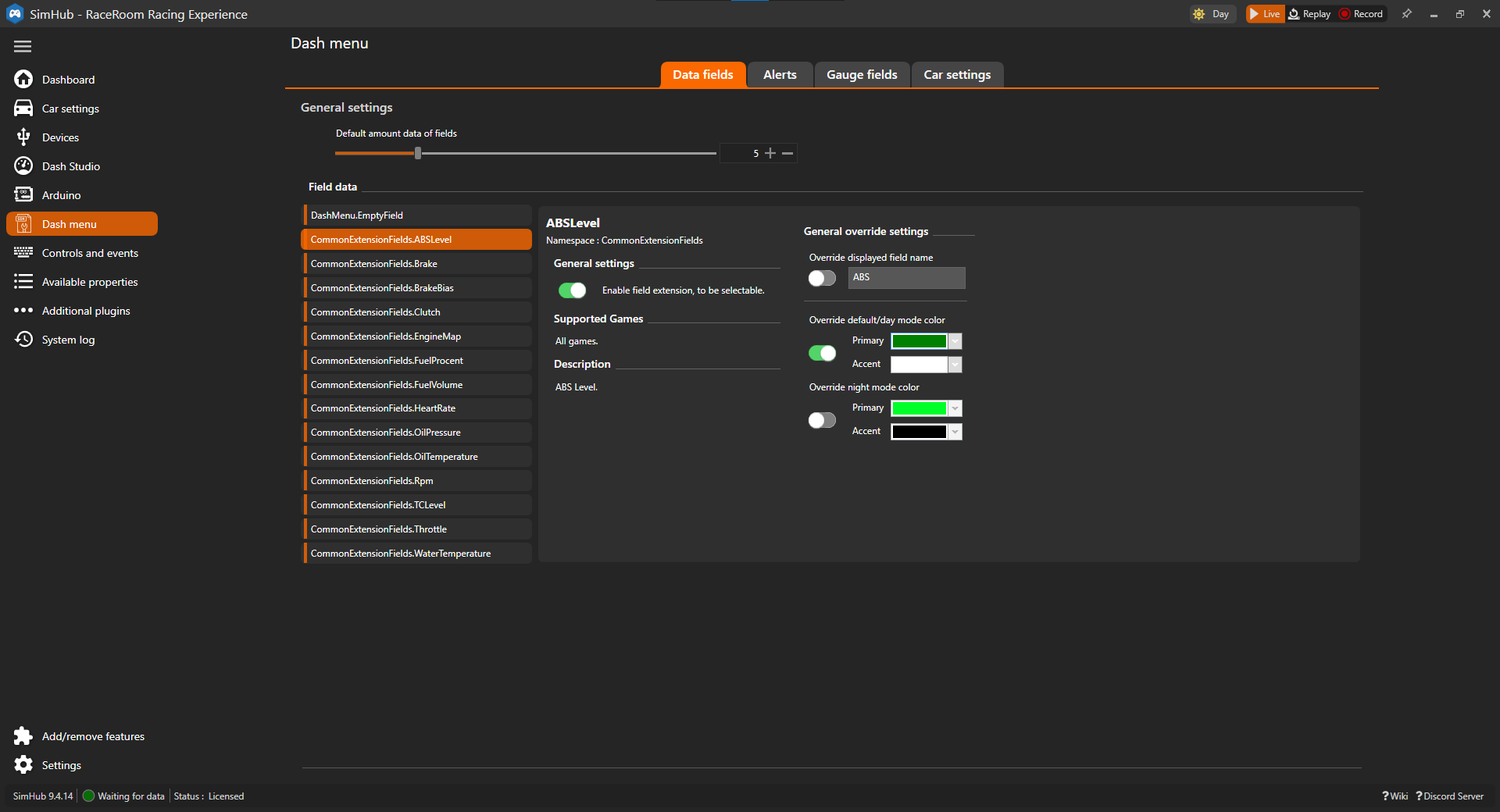This screenshot has height=812, width=1500.
Task: Select CommonExtensionFields.TCLevel row
Action: 417,505
